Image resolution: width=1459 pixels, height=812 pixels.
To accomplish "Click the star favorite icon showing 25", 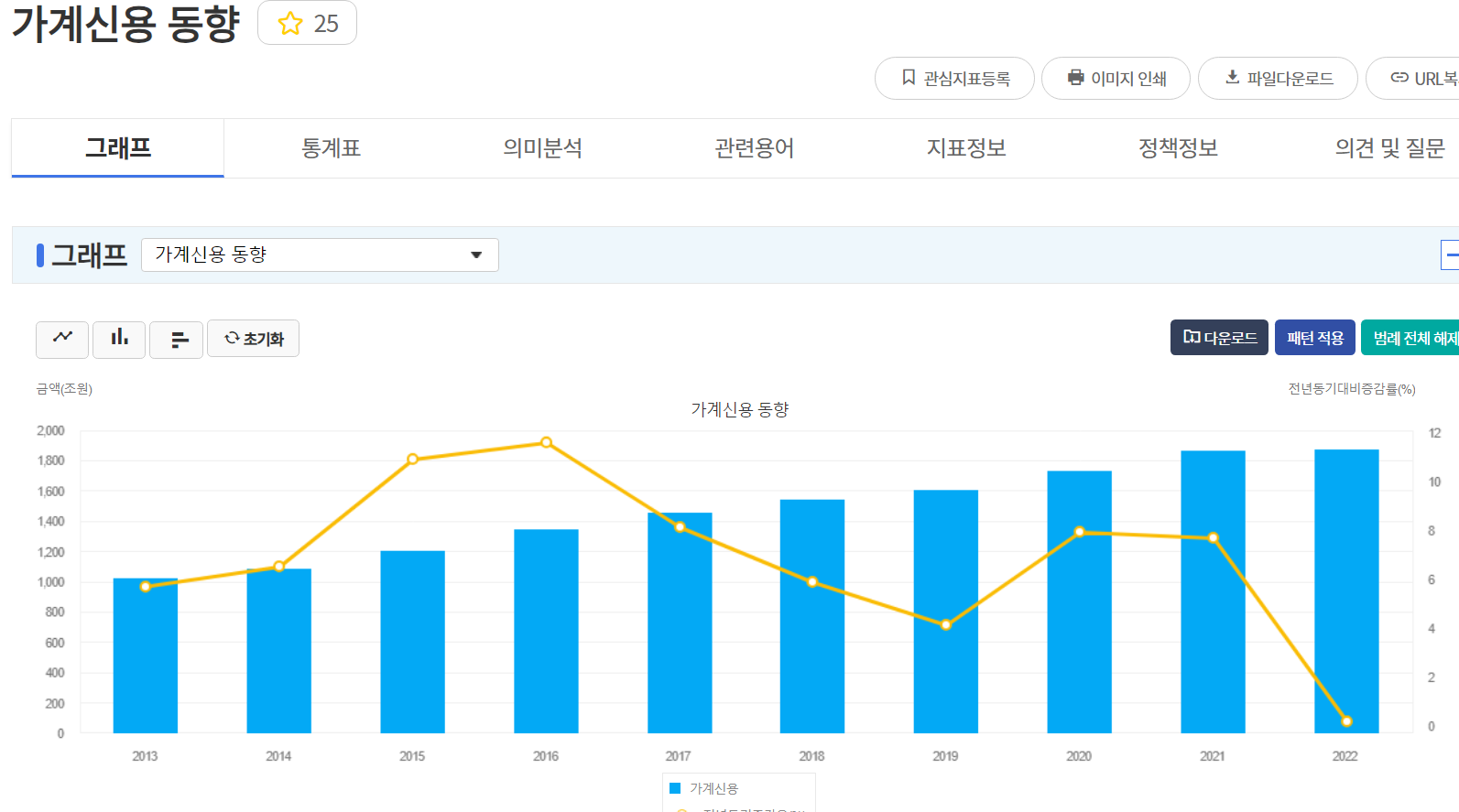I will (307, 23).
